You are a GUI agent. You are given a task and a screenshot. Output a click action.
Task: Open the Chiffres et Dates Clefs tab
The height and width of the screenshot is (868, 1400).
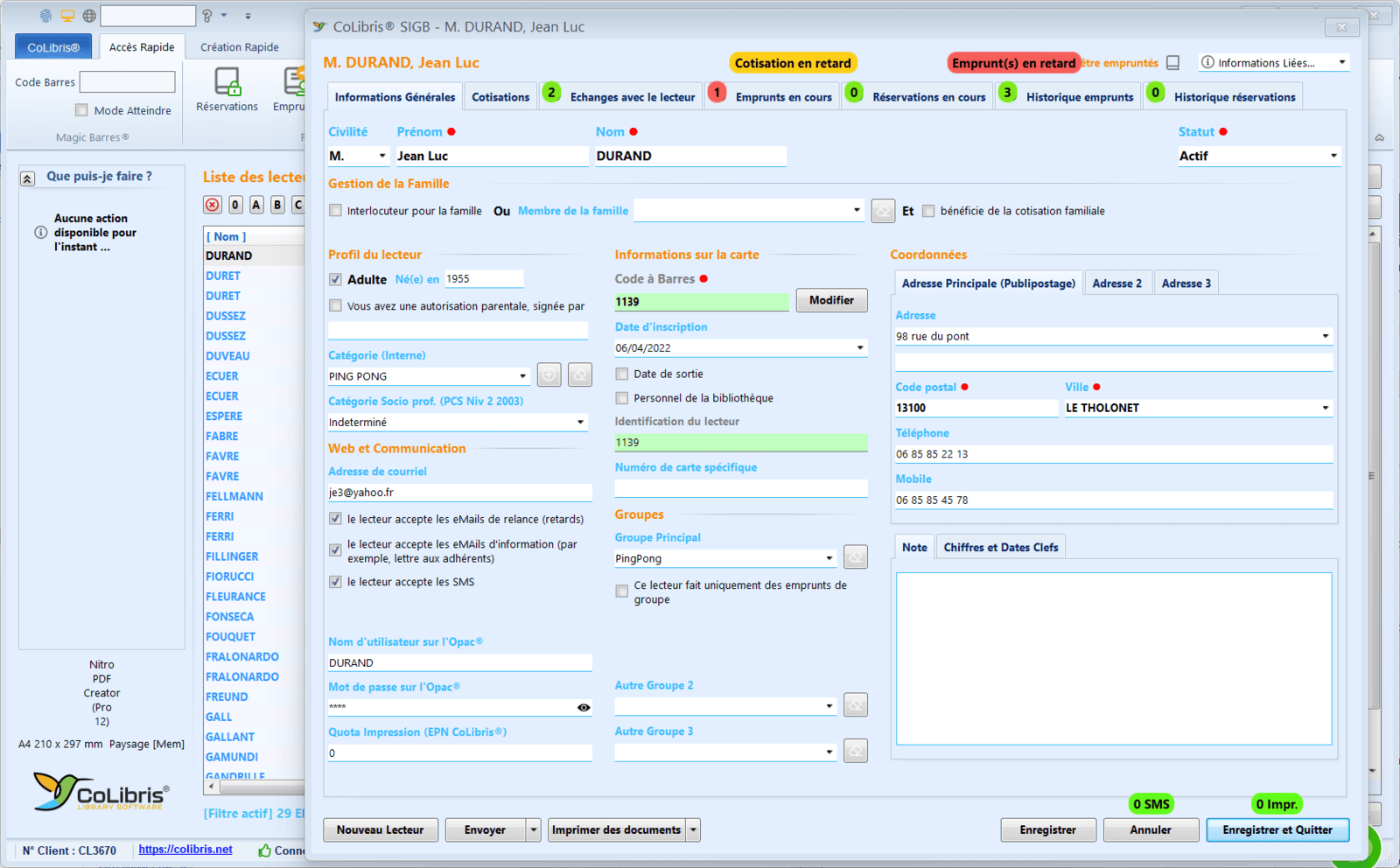[1000, 548]
